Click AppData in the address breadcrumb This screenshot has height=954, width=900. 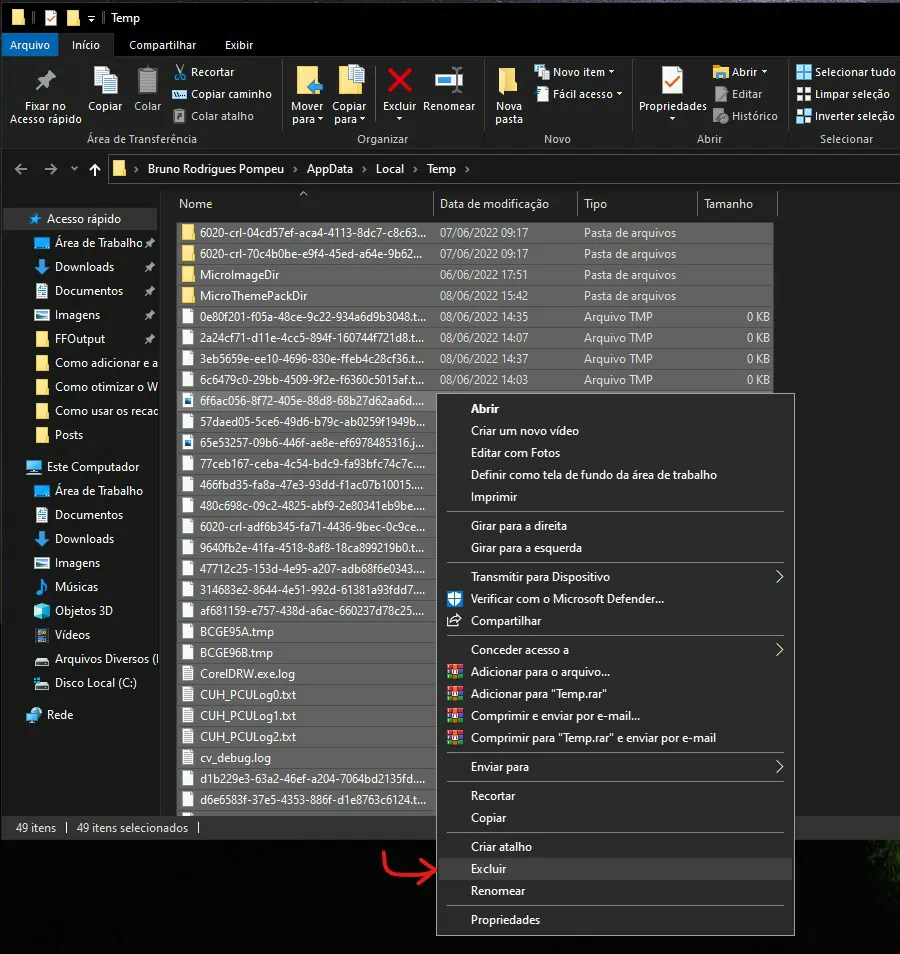330,169
